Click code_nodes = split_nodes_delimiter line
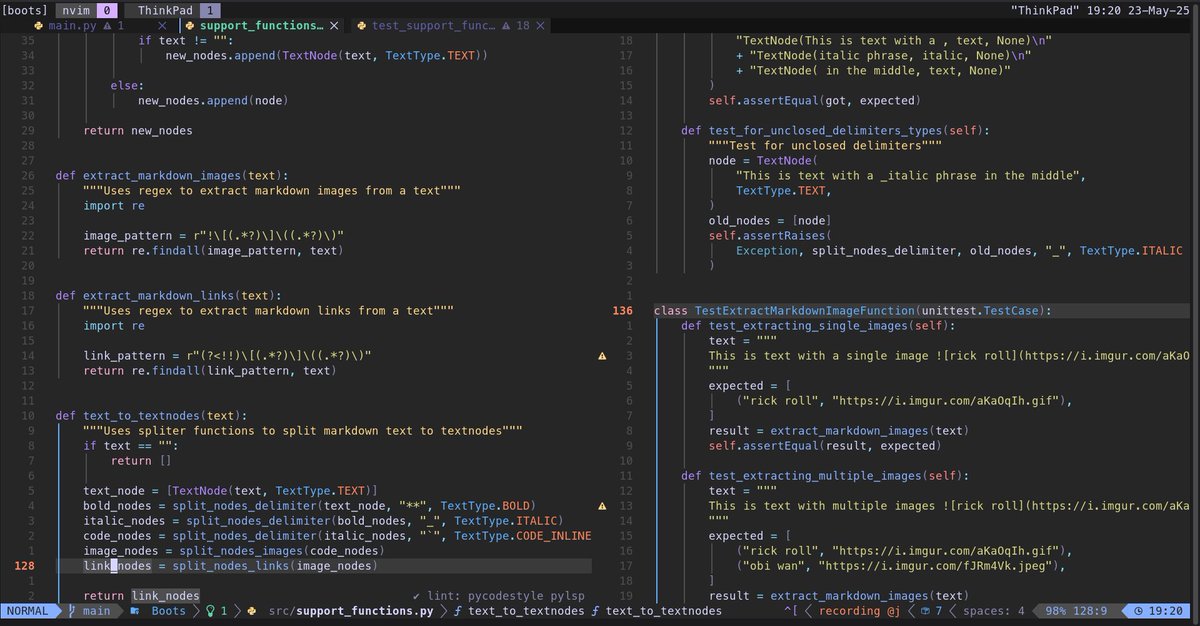 coord(337,536)
